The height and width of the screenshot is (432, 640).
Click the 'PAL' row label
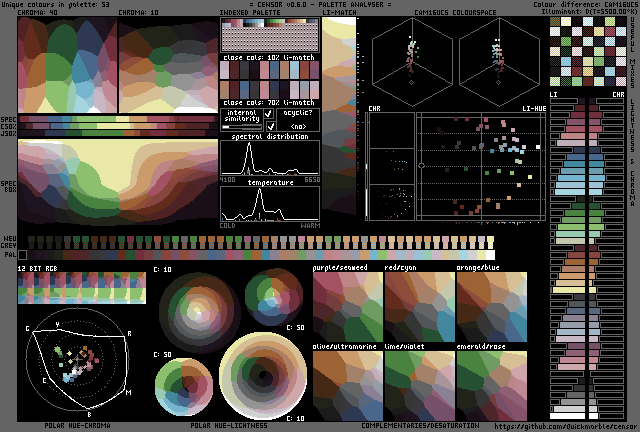[10, 254]
